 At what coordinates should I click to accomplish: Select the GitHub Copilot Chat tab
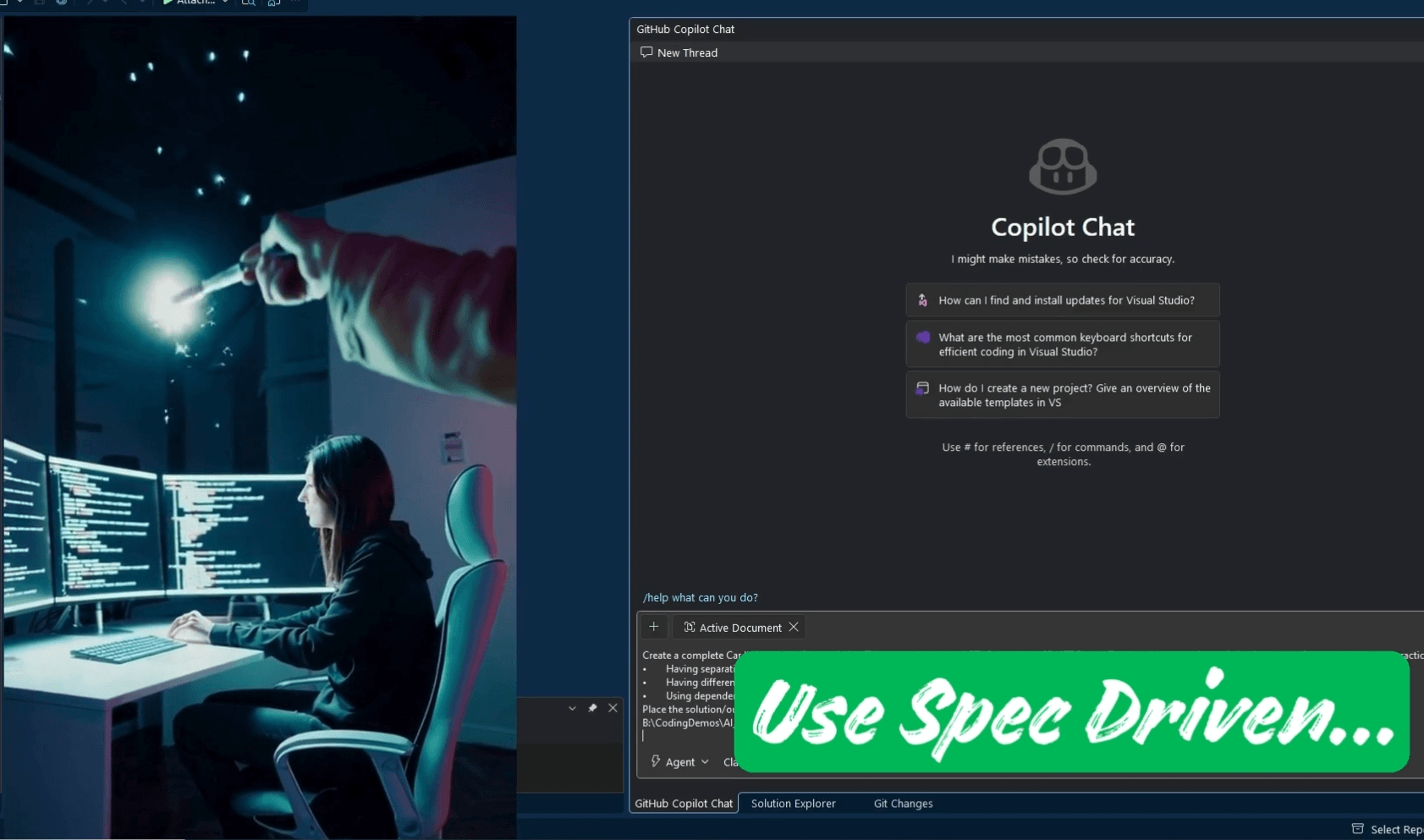684,804
